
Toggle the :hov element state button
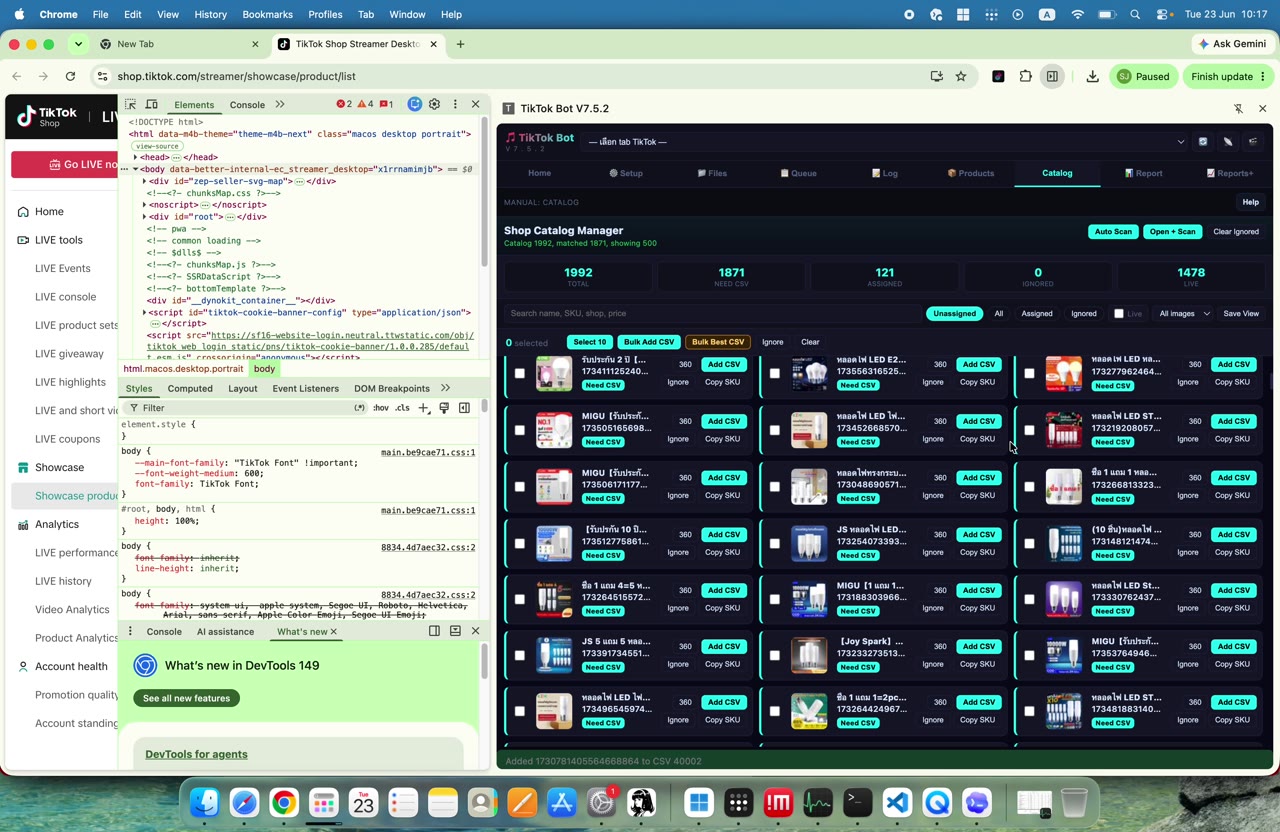380,408
